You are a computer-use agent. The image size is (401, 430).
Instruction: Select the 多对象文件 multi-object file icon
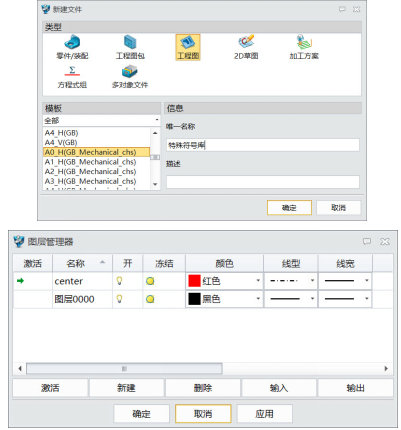(x=130, y=71)
